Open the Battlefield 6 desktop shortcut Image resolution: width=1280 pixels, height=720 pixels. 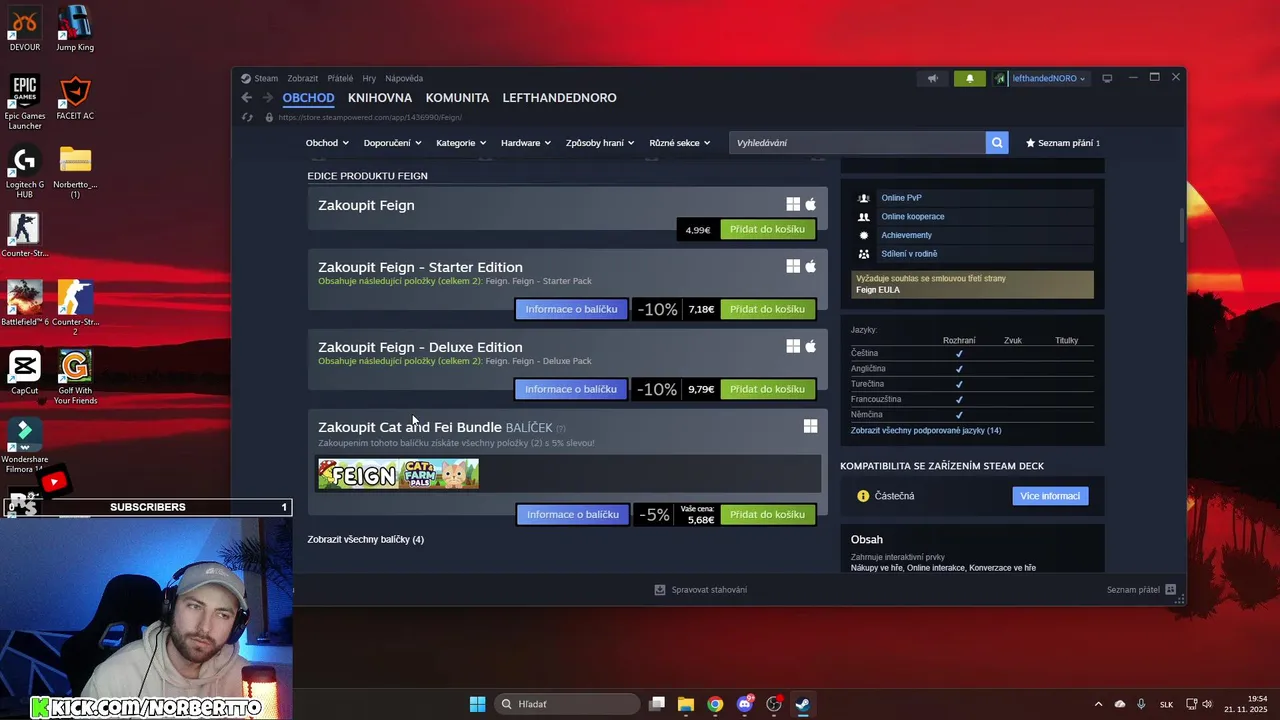tap(24, 304)
